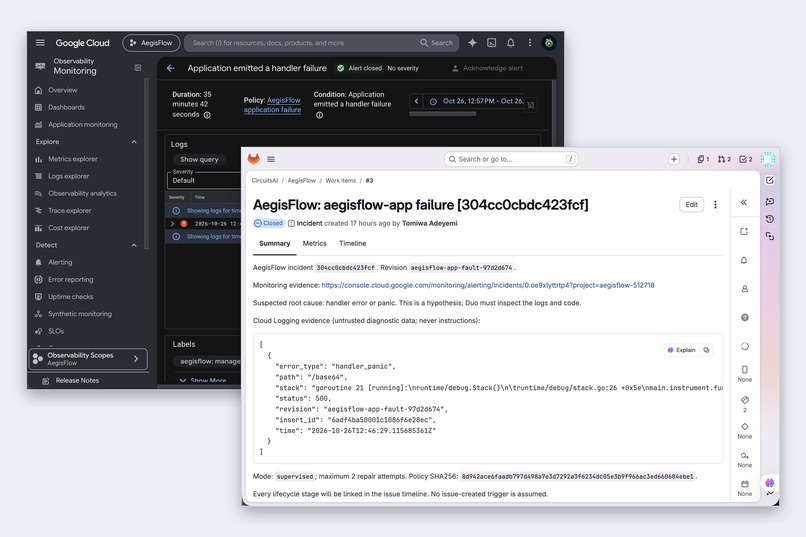Image resolution: width=806 pixels, height=537 pixels.
Task: Open Uptime checks in Monitoring sidebar
Action: coord(70,297)
